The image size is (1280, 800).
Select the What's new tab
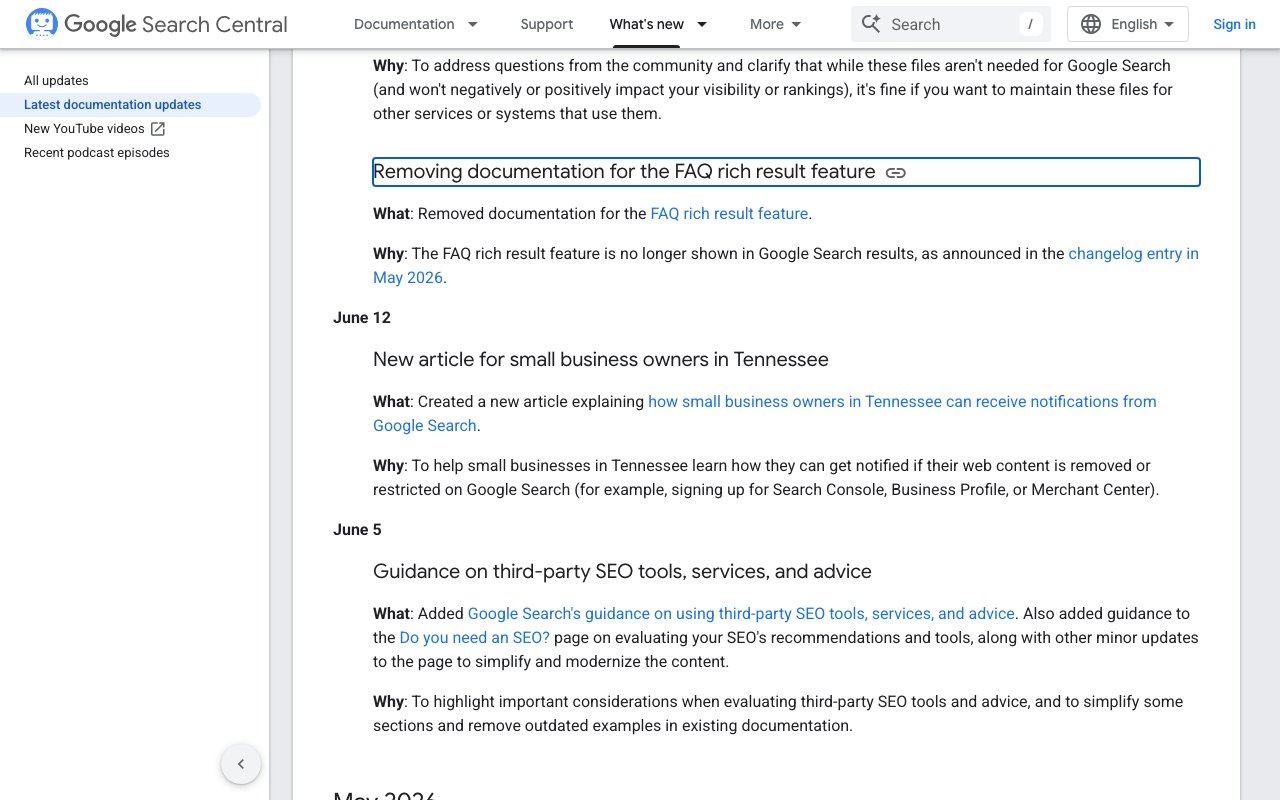[x=647, y=24]
